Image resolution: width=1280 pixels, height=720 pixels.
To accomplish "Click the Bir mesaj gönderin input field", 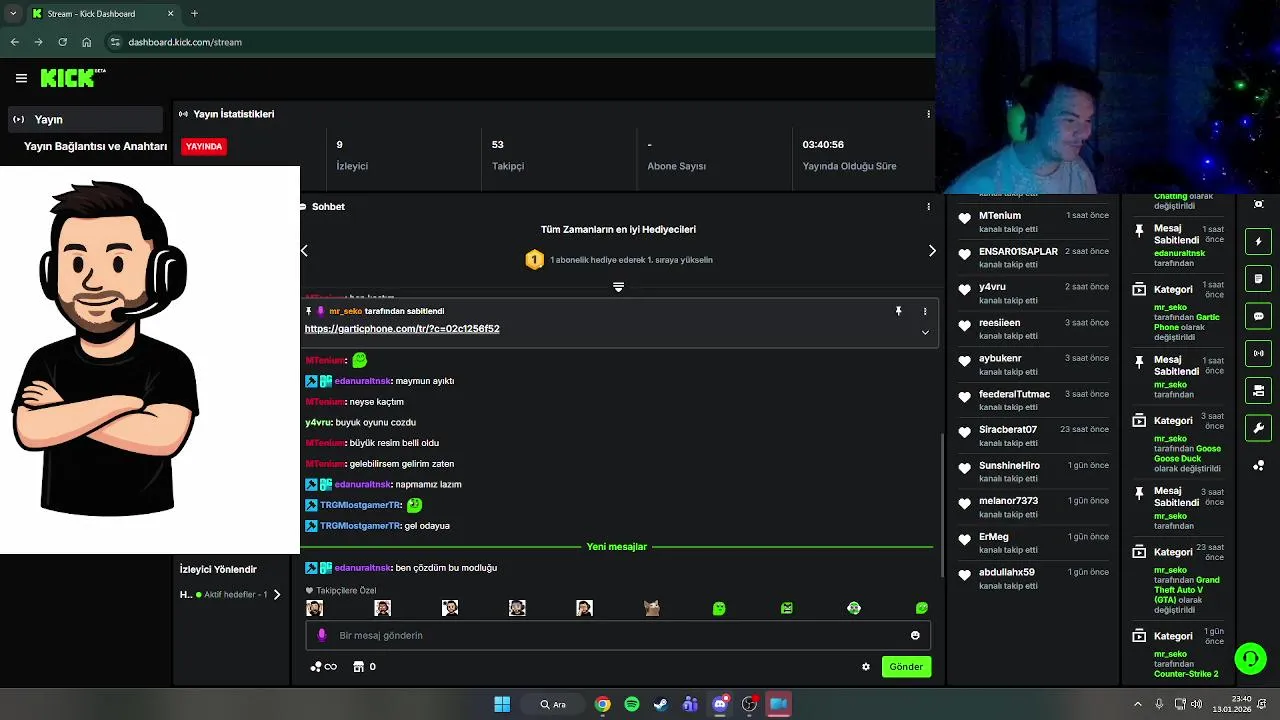I will pos(618,635).
